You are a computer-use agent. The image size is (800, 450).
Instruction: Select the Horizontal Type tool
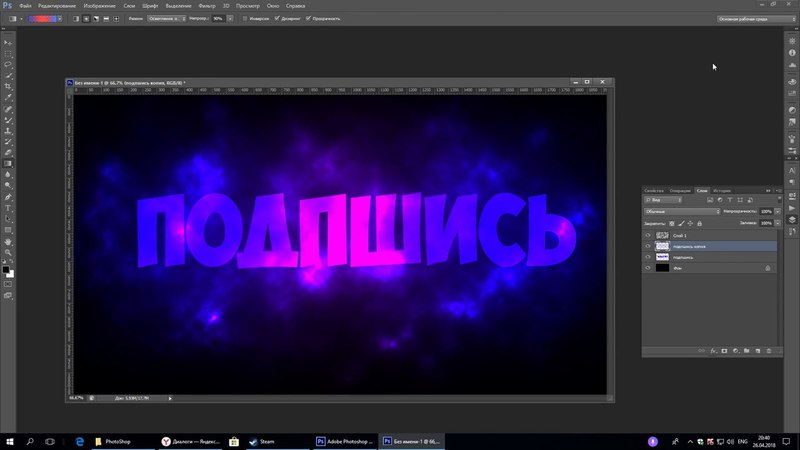click(x=9, y=208)
